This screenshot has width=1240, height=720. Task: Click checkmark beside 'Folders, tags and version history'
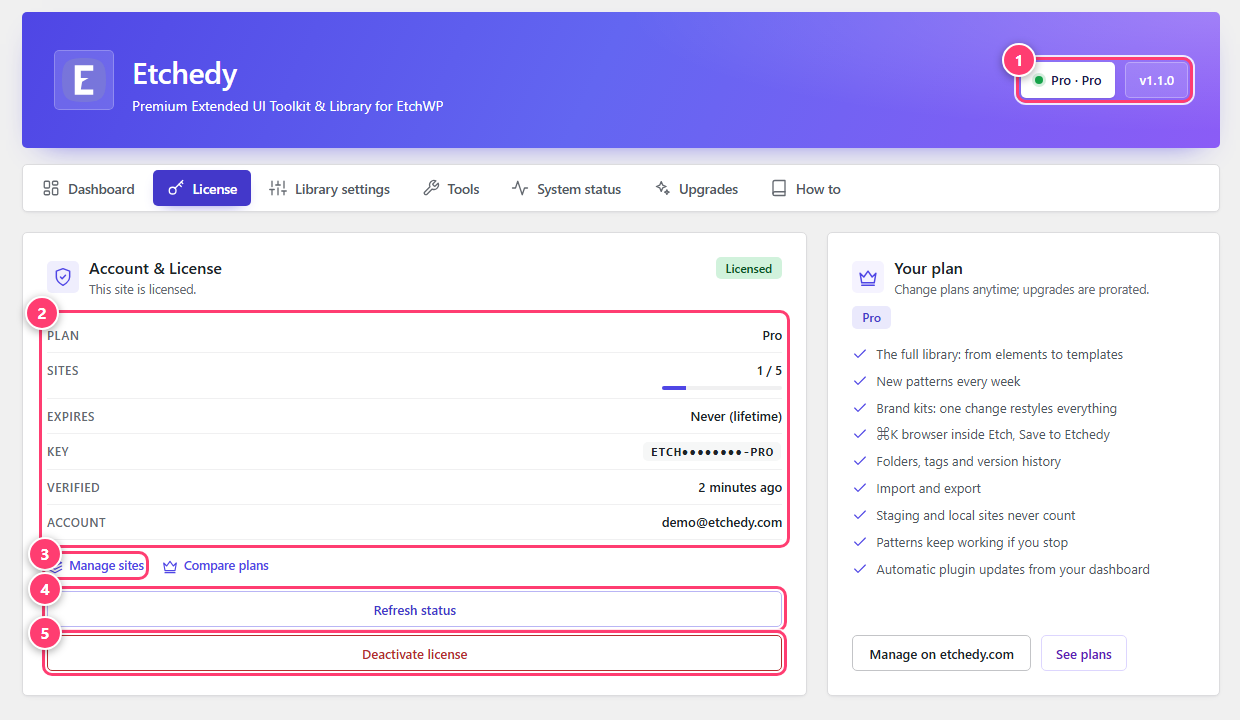(859, 461)
